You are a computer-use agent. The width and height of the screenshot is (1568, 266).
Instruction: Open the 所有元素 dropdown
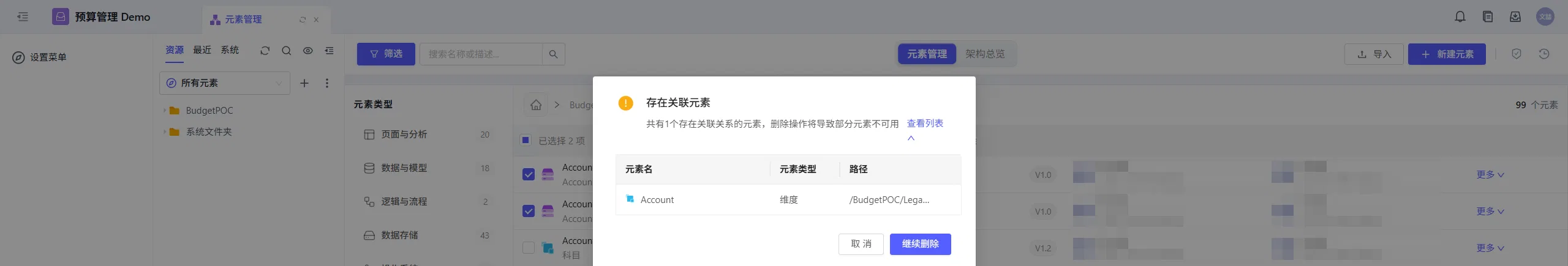pos(225,83)
